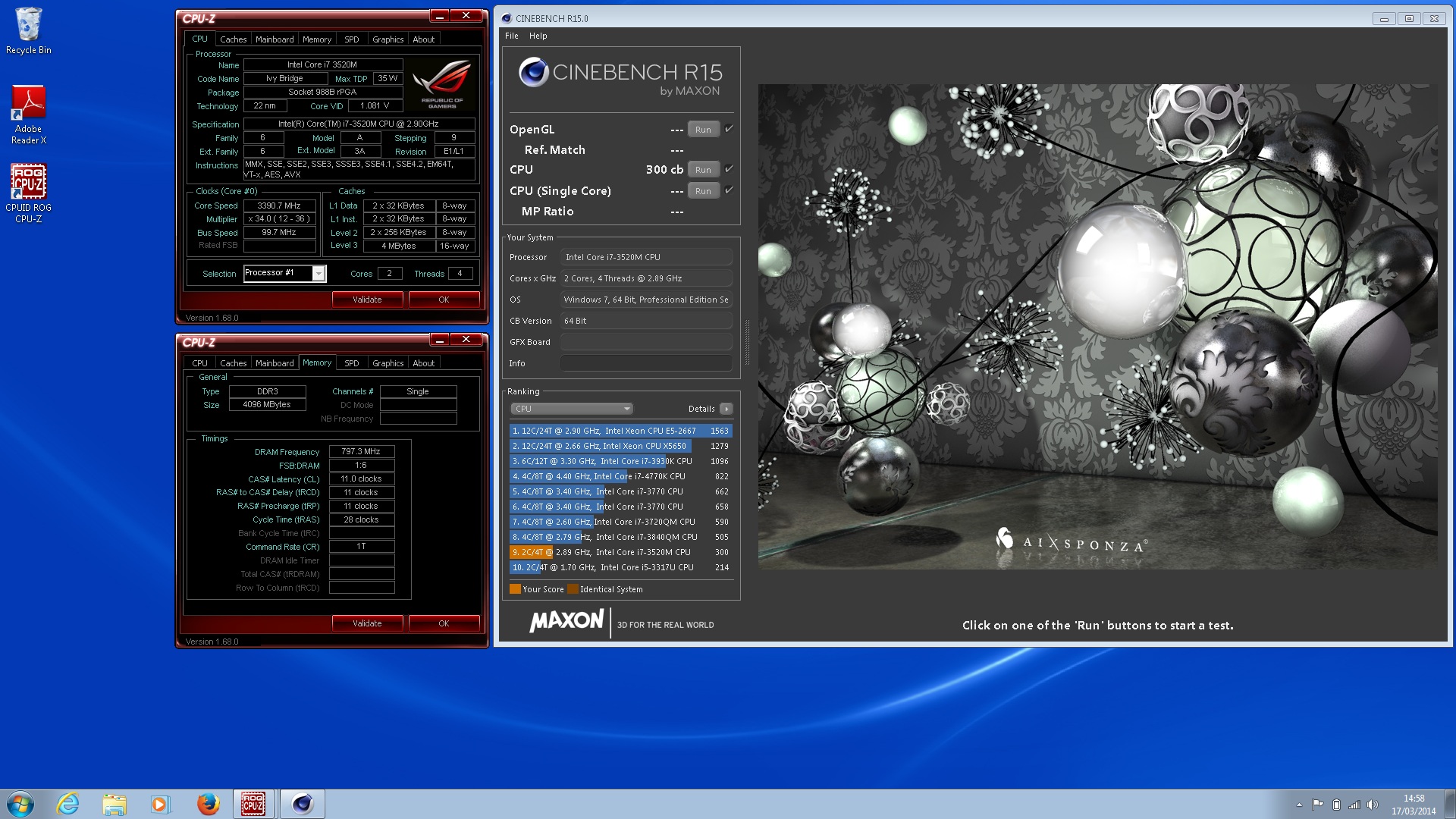Image resolution: width=1456 pixels, height=819 pixels.
Task: Select ranking row Intel Xeon CPU X5650
Action: (x=620, y=446)
